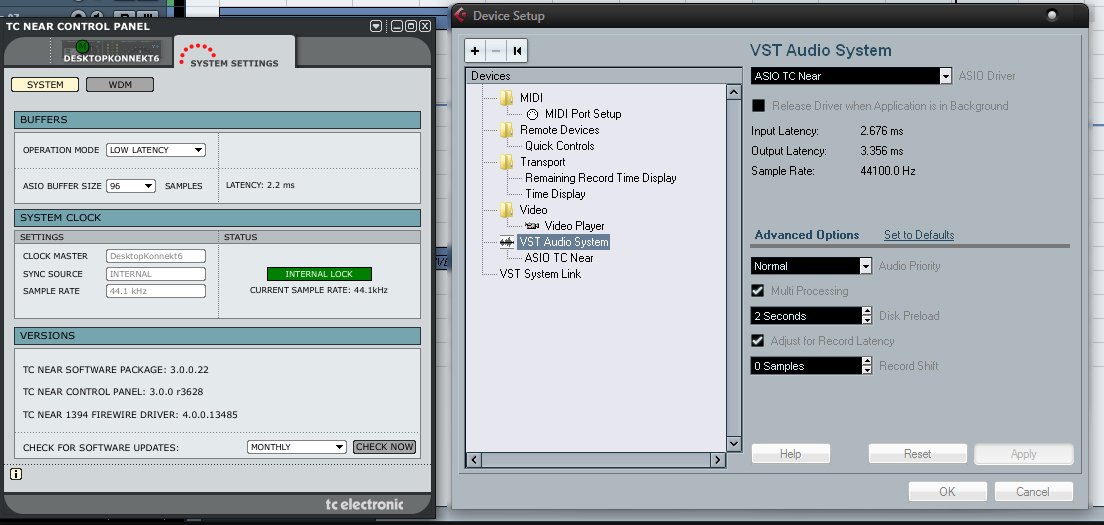Disable the Multi Processing checkbox
Viewport: 1104px width, 525px height.
[x=758, y=291]
